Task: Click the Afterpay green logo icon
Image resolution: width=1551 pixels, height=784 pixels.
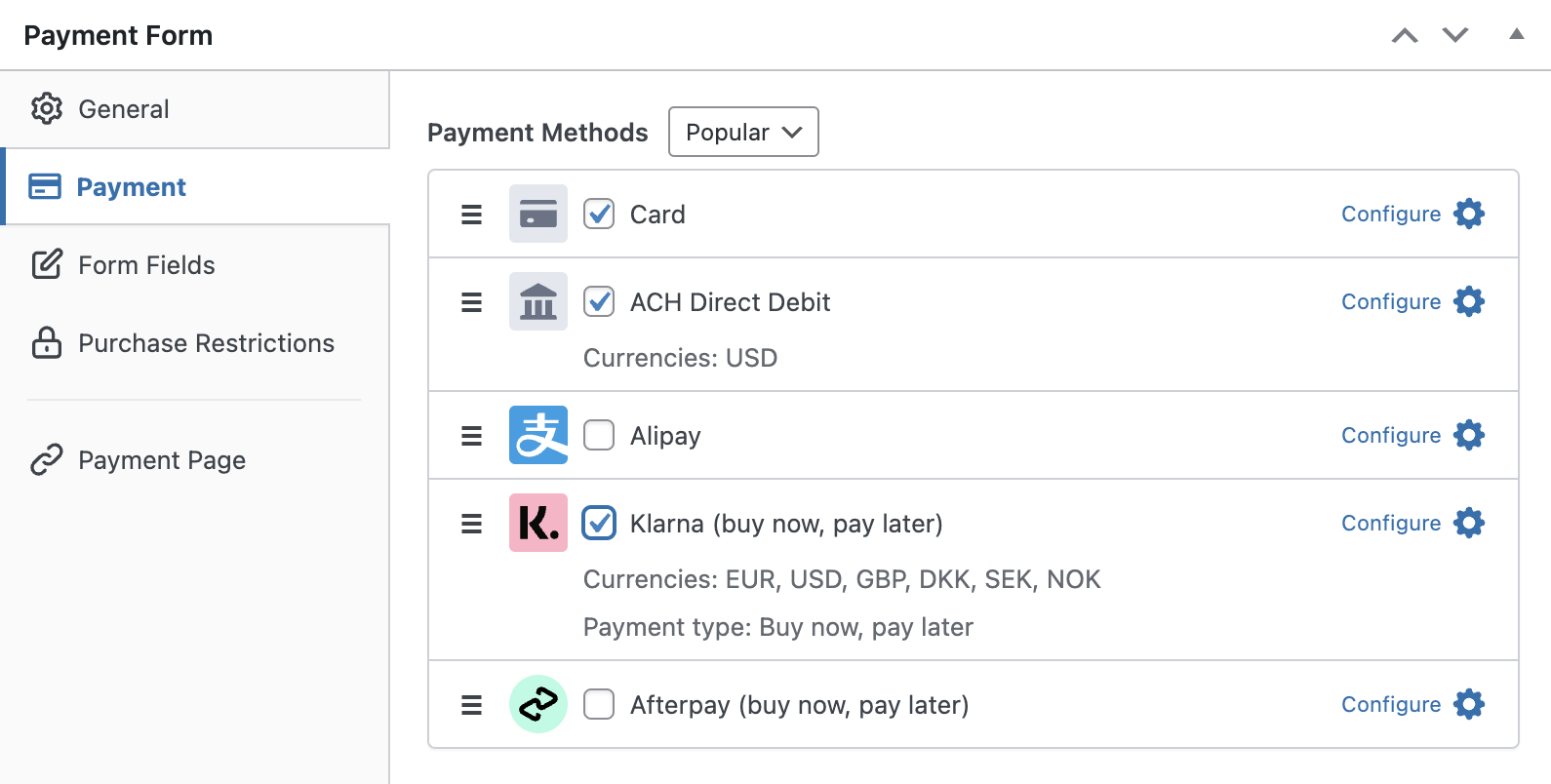Action: click(538, 704)
